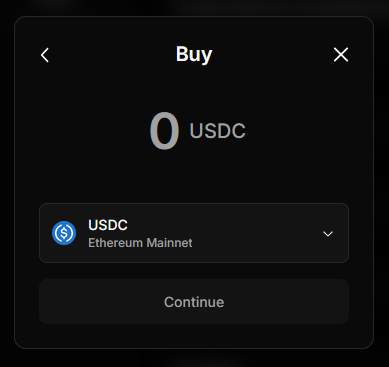Open the asset picker row labeled USDC
Screen dimensions: 389x367
click(194, 233)
